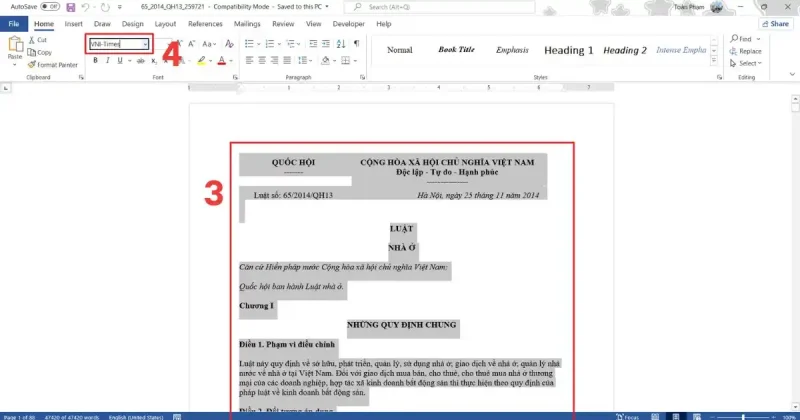
Task: Open Change Case (Aa) dropdown
Action: pos(209,44)
